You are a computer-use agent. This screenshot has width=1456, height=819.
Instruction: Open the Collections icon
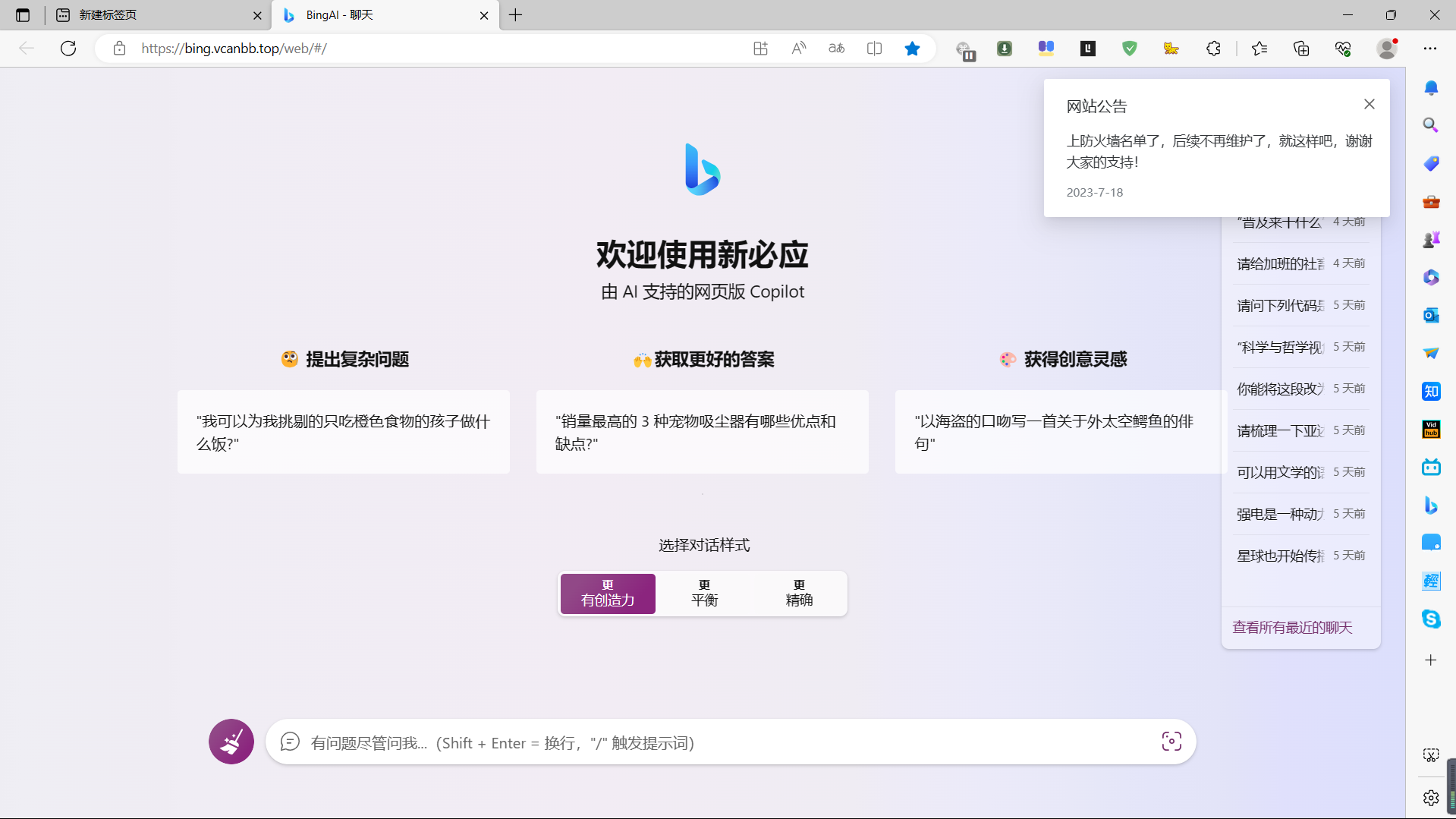(1301, 49)
